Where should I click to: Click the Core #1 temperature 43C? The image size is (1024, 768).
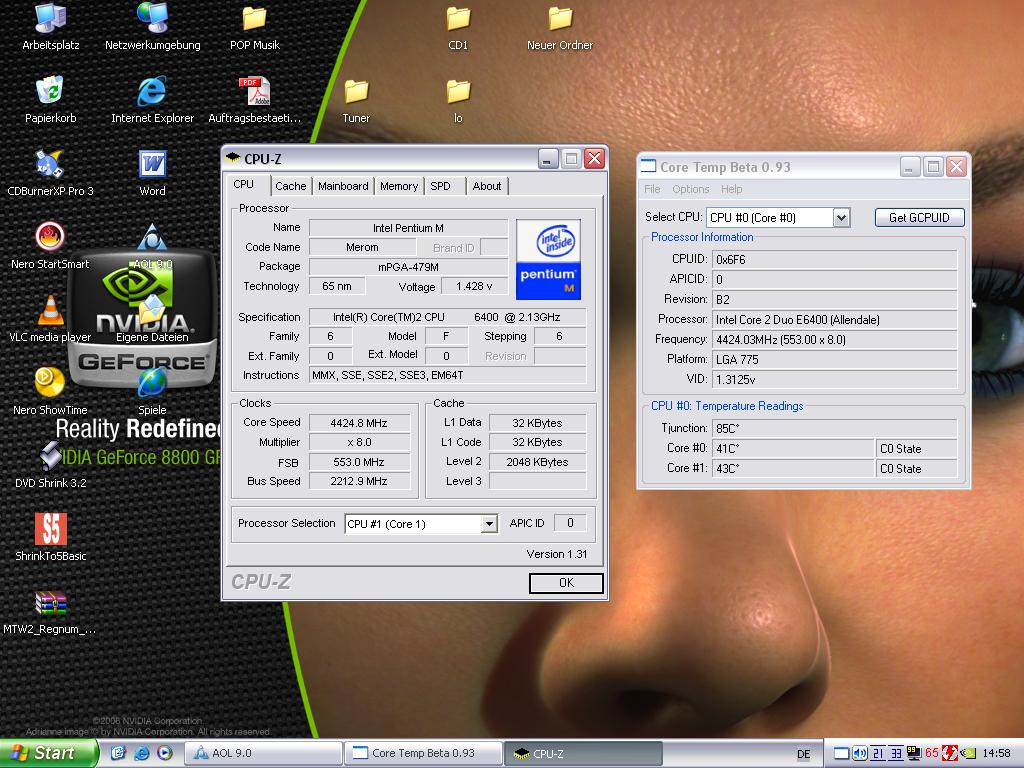793,469
